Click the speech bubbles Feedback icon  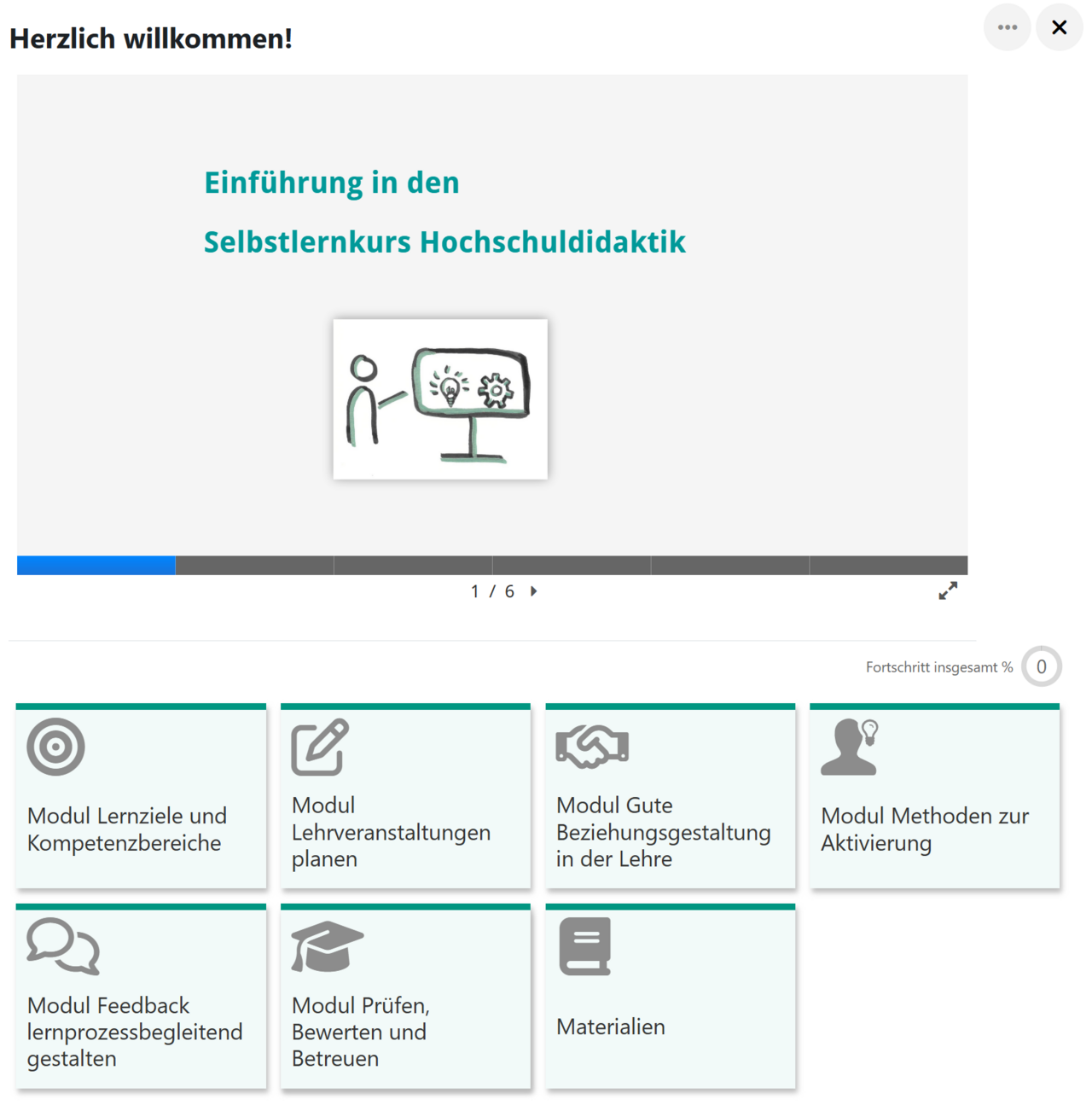tap(63, 946)
